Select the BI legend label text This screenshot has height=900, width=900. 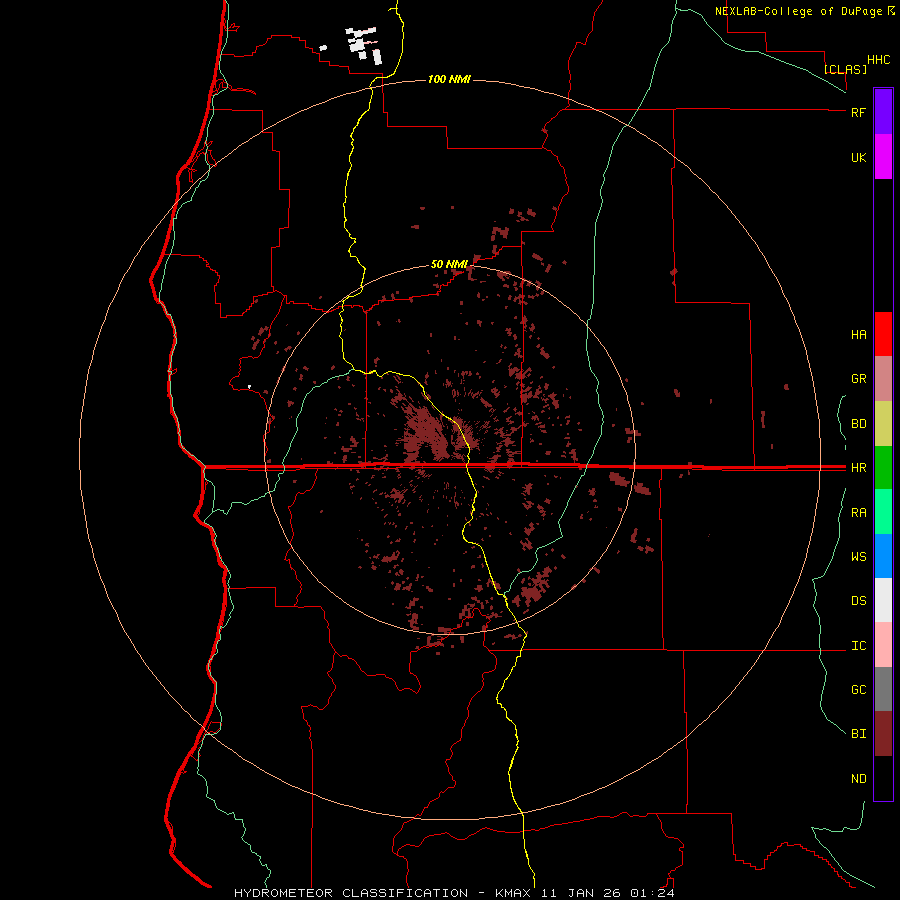(x=858, y=734)
